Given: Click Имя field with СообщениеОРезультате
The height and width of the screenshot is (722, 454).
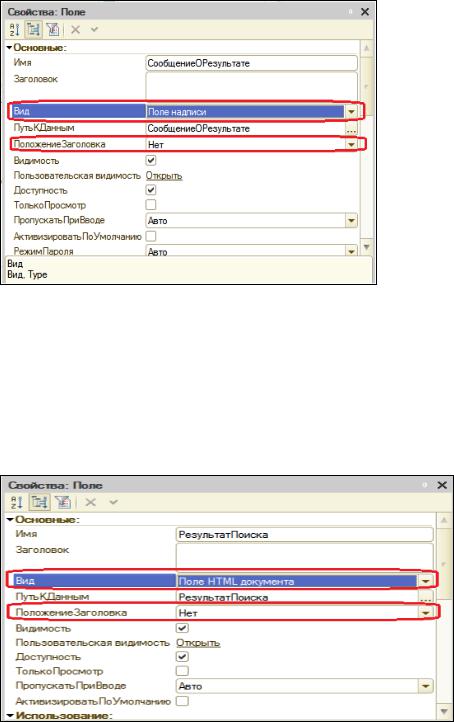Looking at the screenshot, I should [251, 63].
